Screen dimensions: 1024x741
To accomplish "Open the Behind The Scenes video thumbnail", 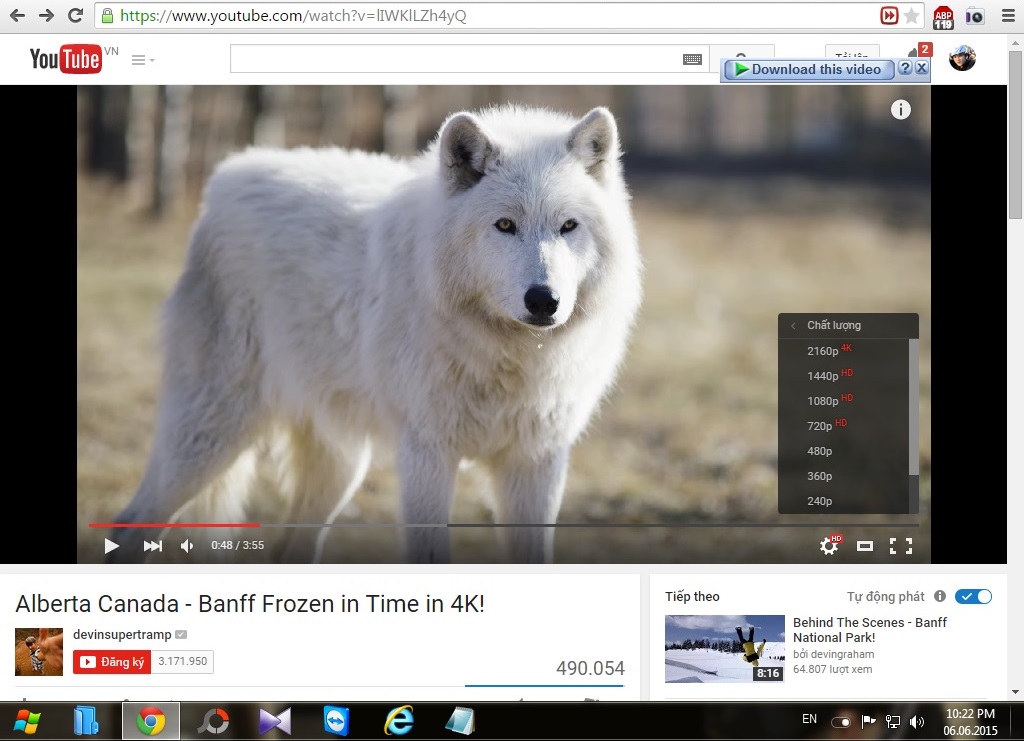I will pos(724,648).
